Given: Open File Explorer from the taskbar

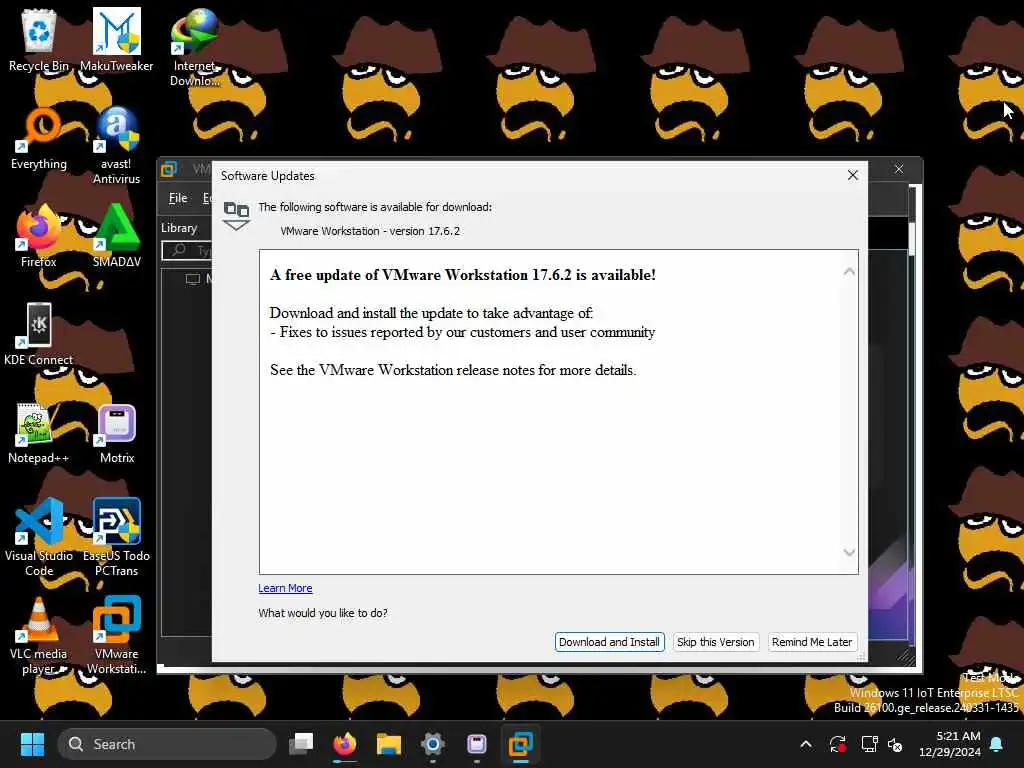Looking at the screenshot, I should tap(389, 744).
